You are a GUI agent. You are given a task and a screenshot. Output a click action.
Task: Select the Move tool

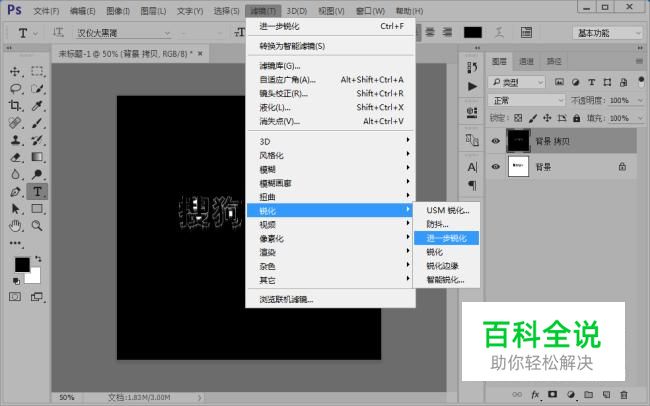15,71
